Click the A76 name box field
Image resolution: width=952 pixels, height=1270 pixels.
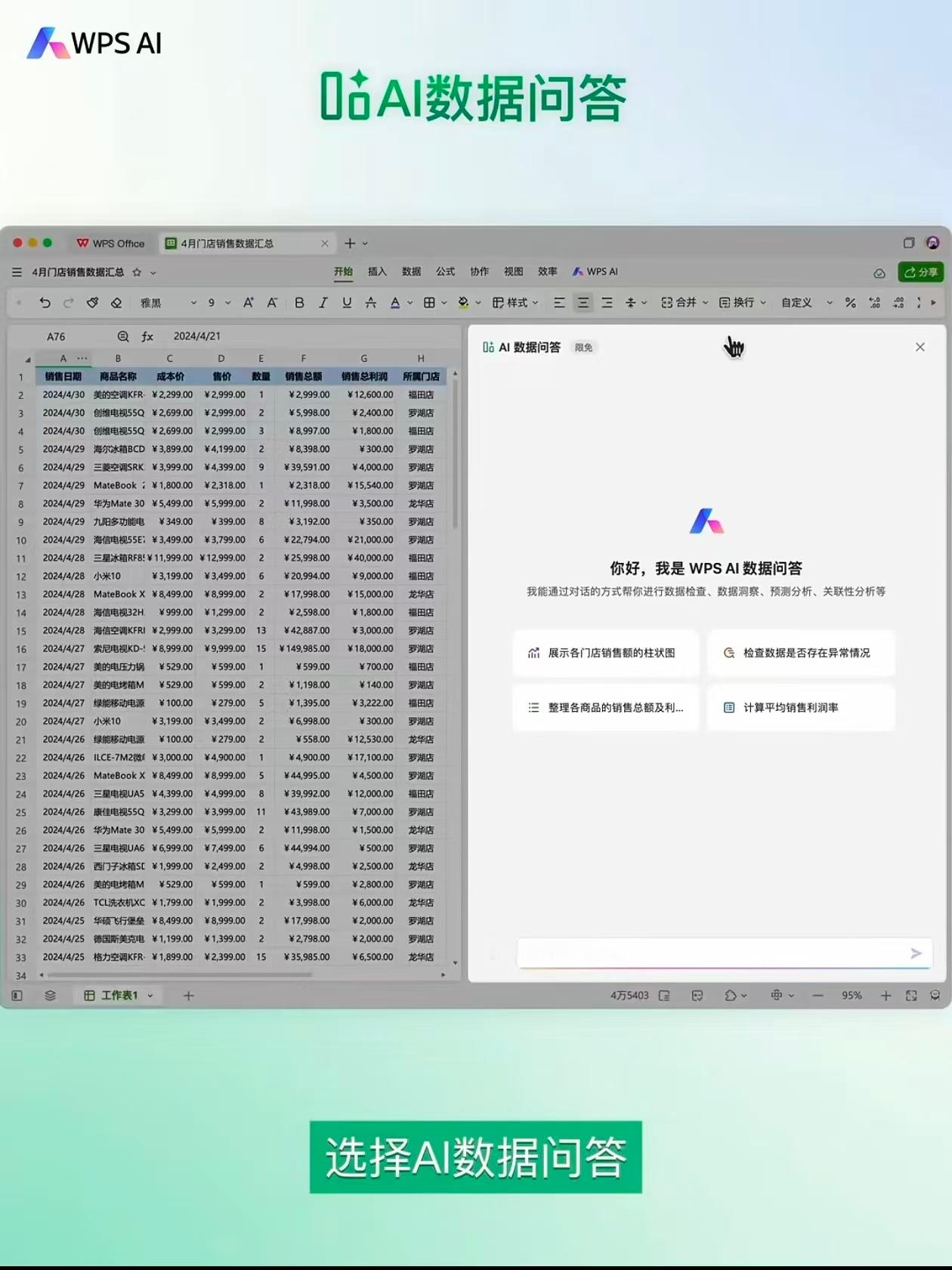coord(56,336)
